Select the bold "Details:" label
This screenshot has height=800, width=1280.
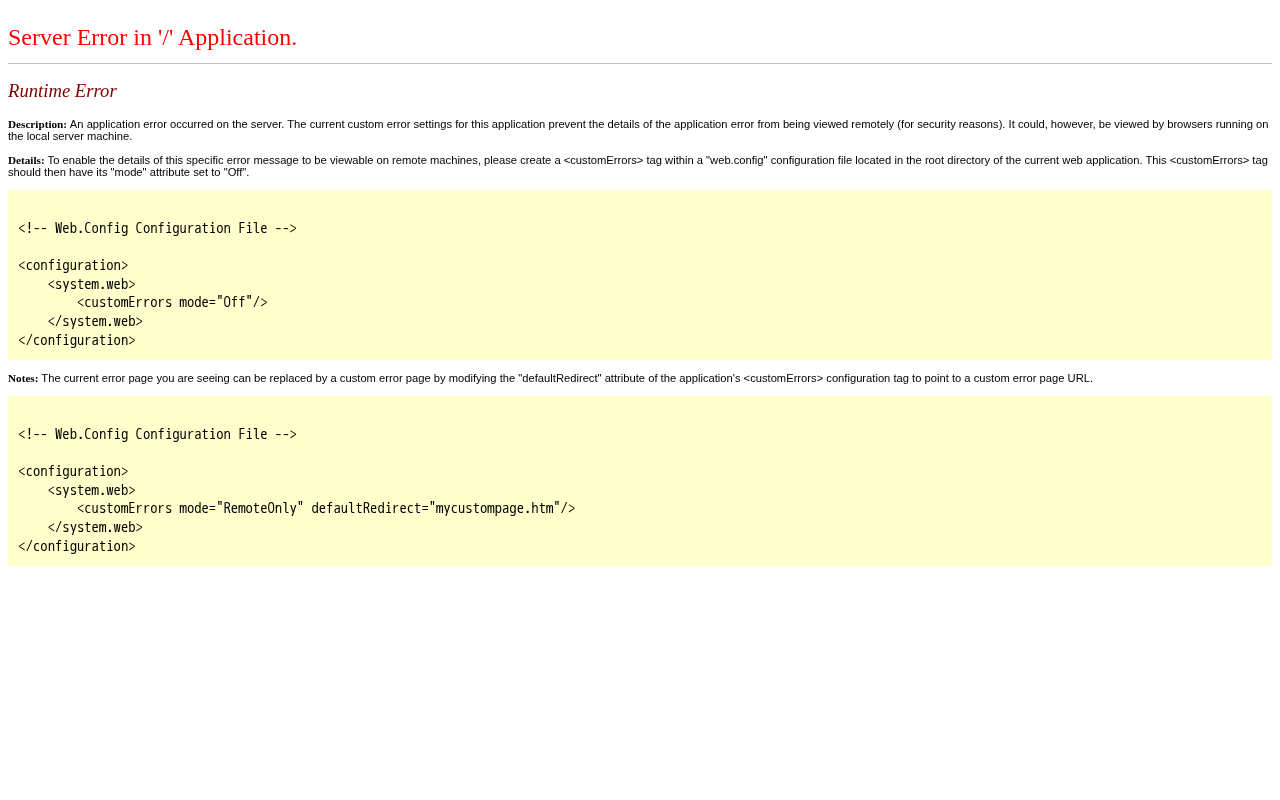(26, 160)
